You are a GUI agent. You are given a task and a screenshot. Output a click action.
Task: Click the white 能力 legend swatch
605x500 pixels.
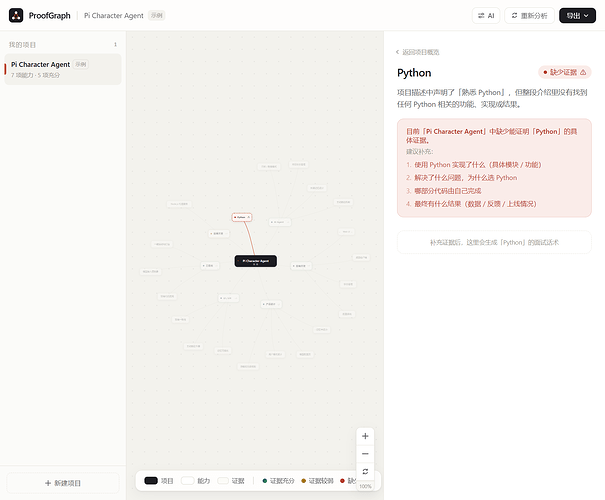188,481
